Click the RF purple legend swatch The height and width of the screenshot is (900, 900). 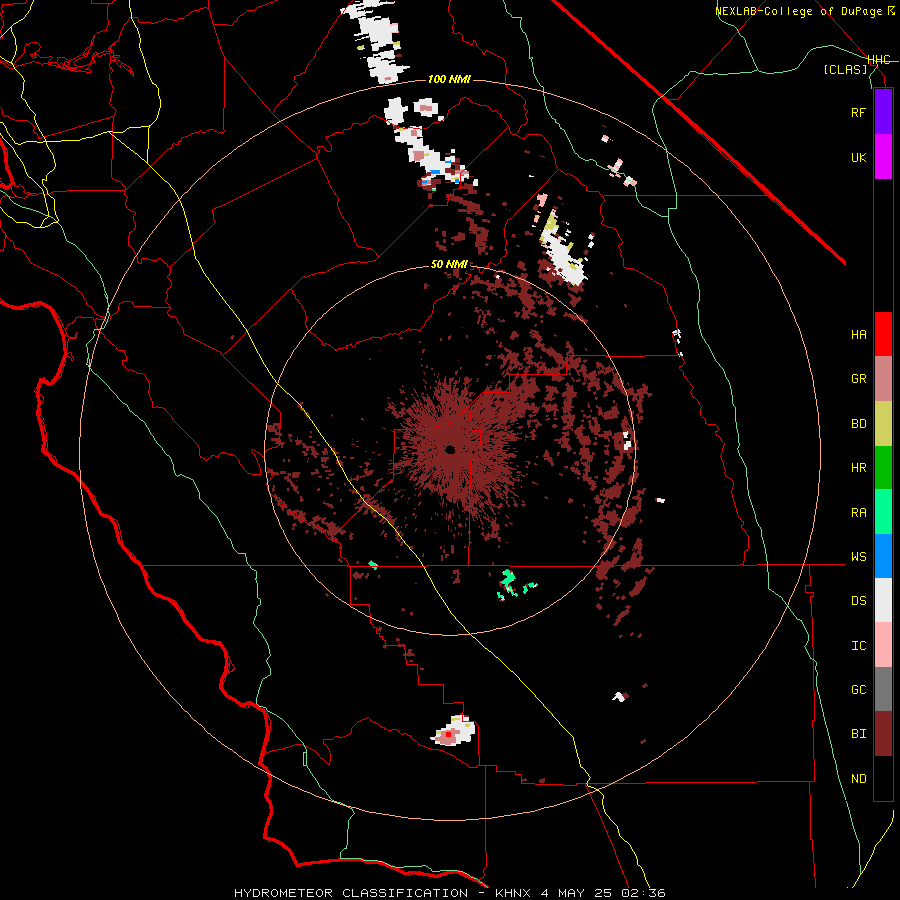pyautogui.click(x=883, y=112)
